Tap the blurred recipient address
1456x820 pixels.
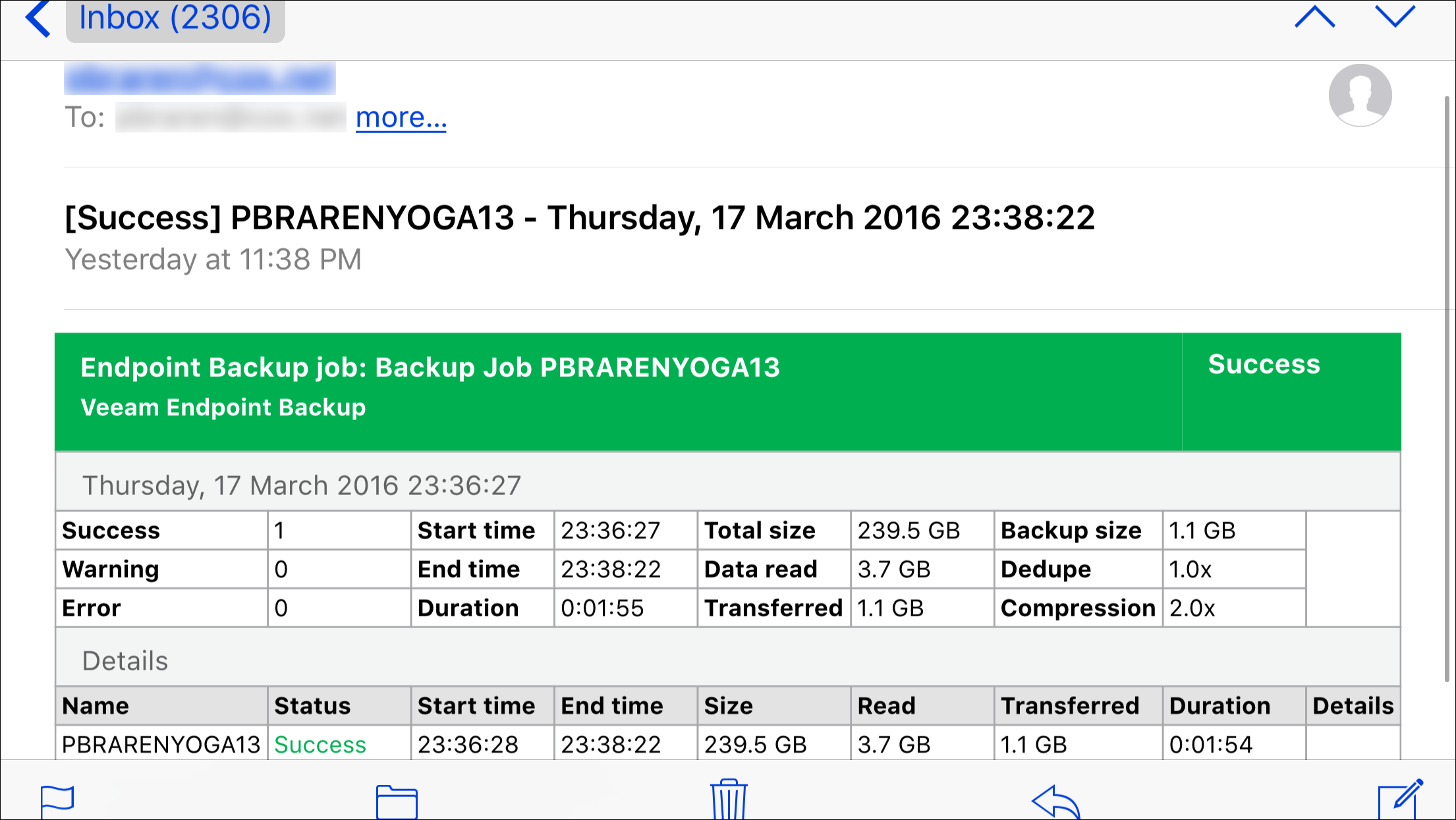tap(231, 117)
